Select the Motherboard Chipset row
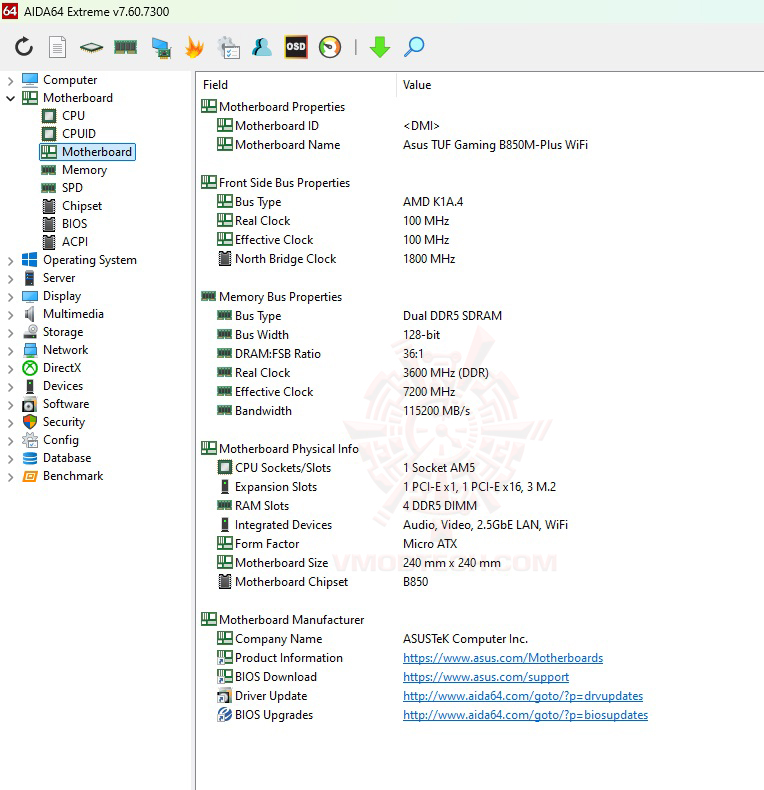The width and height of the screenshot is (764, 790). click(323, 582)
